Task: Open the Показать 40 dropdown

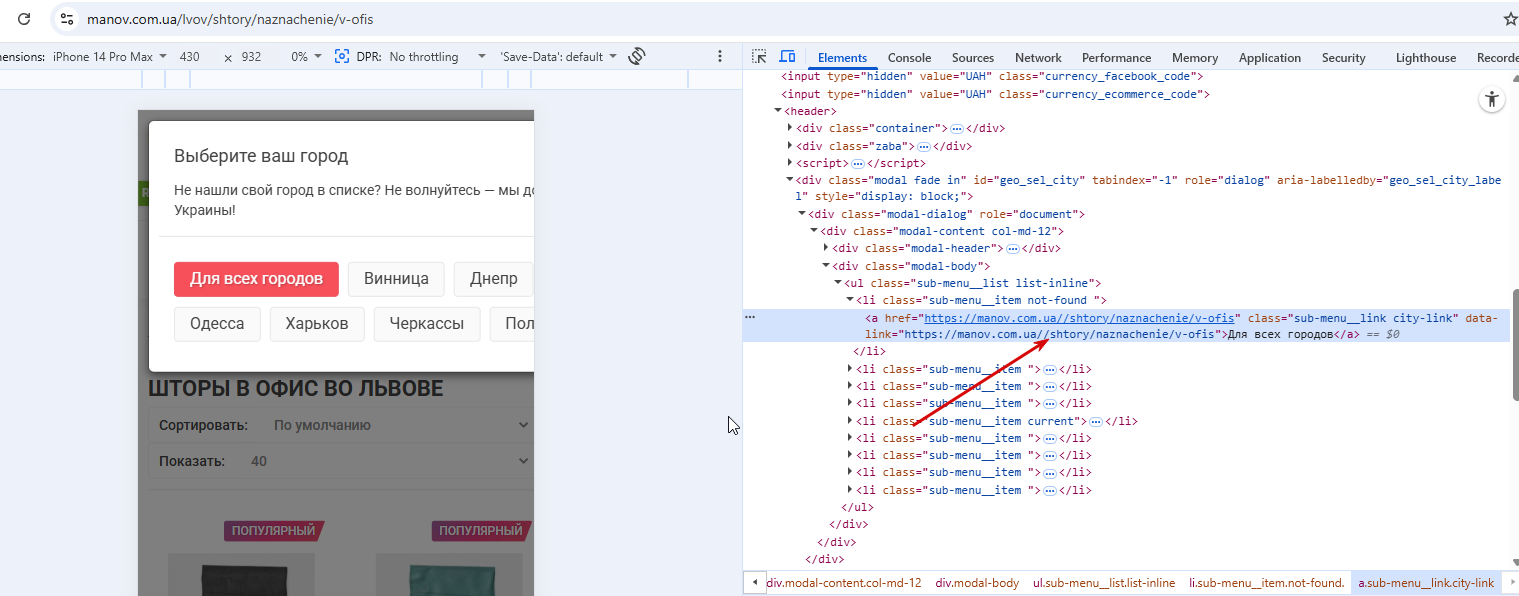Action: pyautogui.click(x=341, y=461)
